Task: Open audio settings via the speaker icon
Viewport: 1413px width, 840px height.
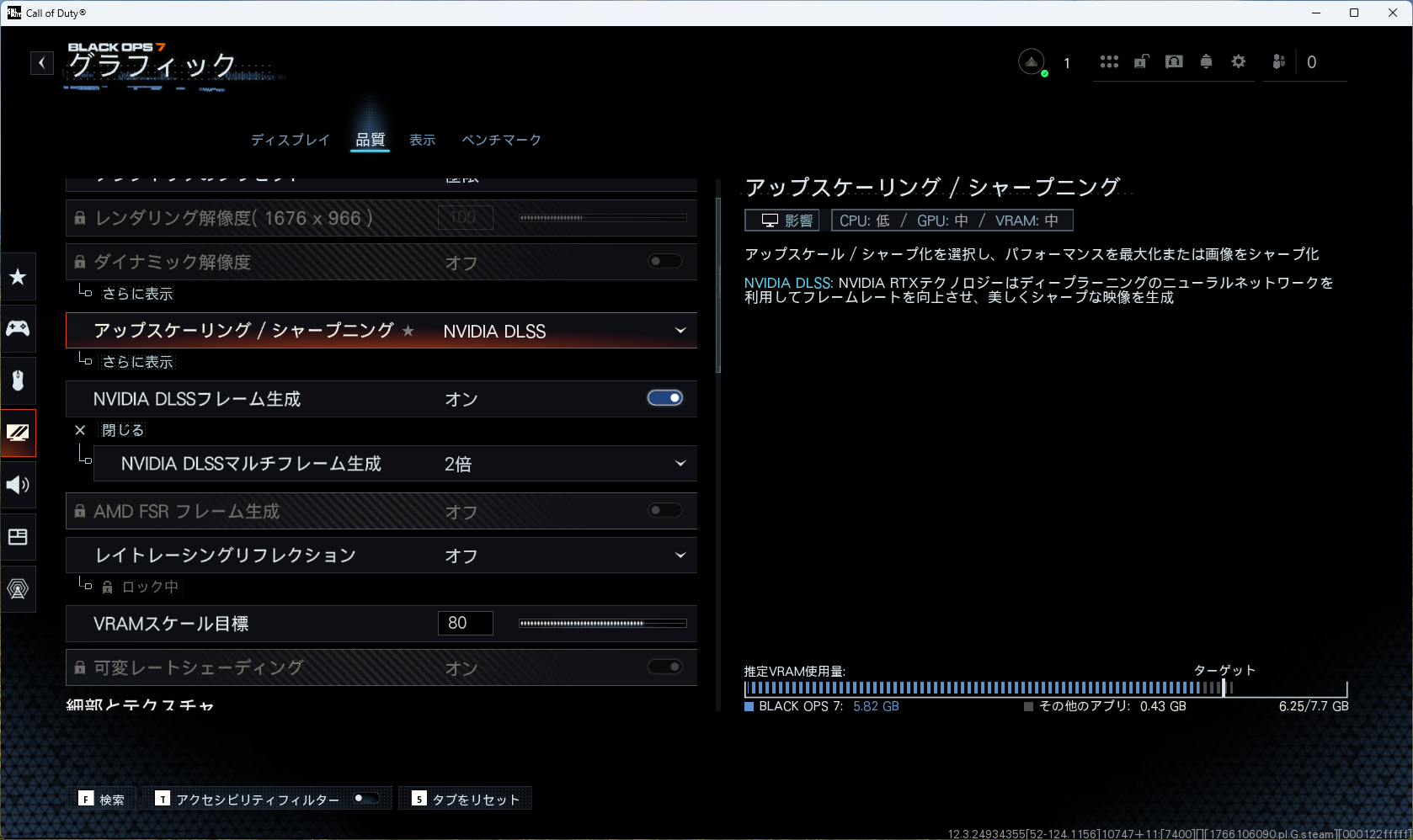Action: click(18, 485)
